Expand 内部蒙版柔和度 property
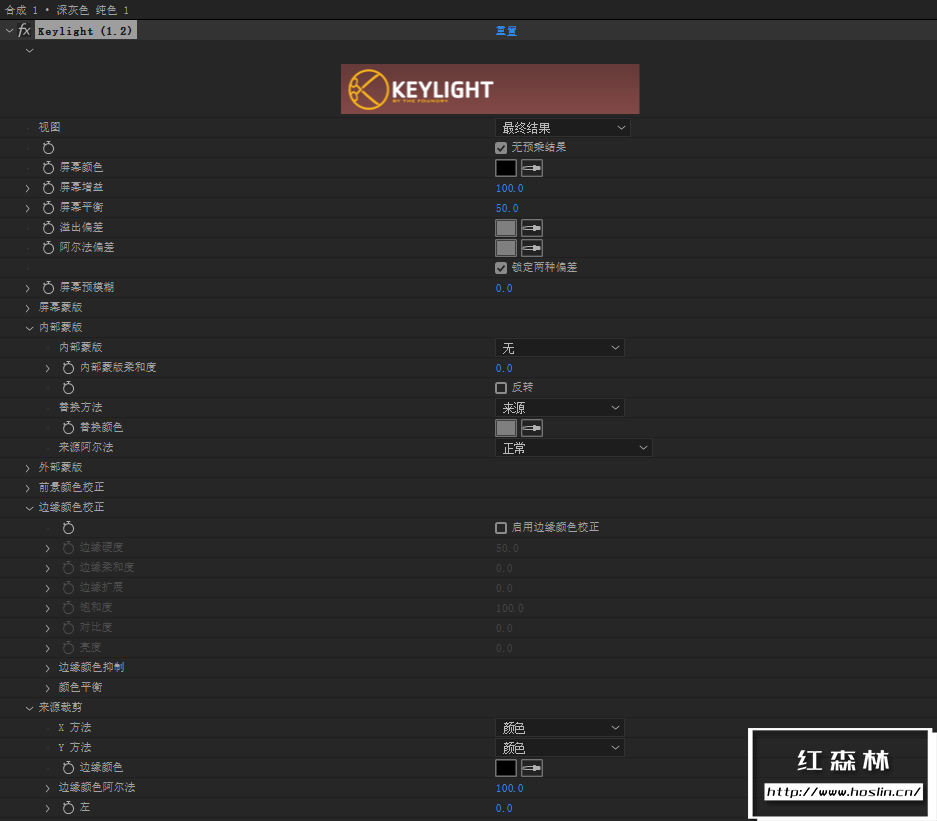 coord(48,368)
